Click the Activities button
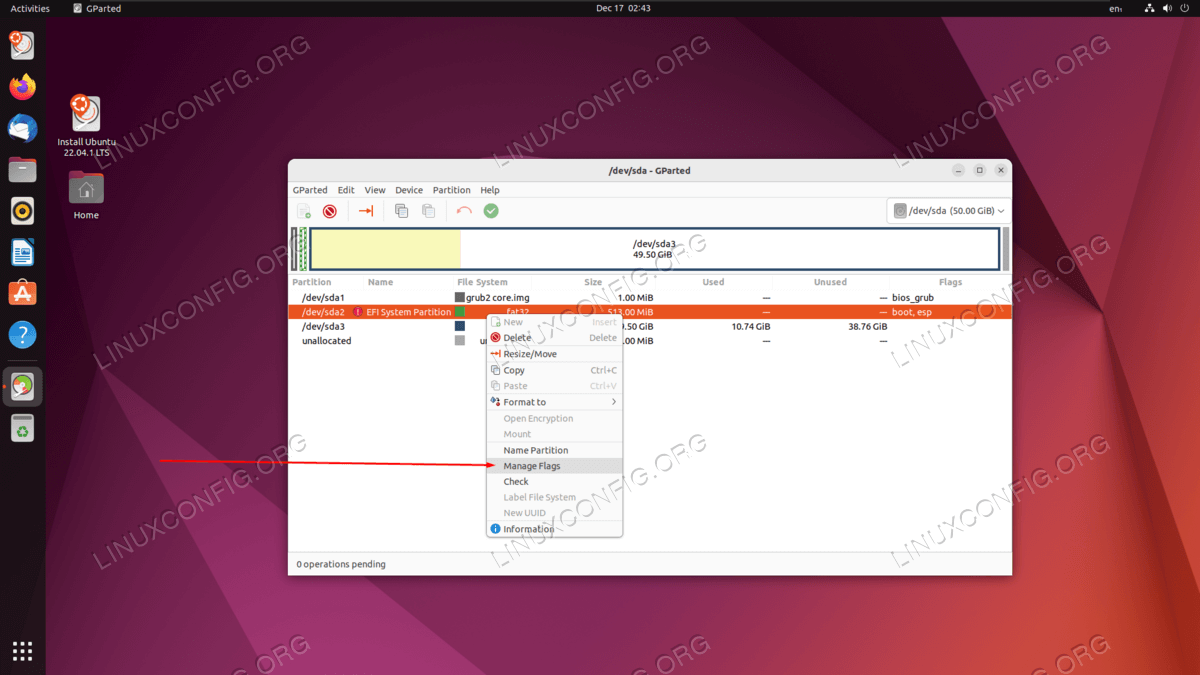The width and height of the screenshot is (1200, 675). [x=30, y=8]
